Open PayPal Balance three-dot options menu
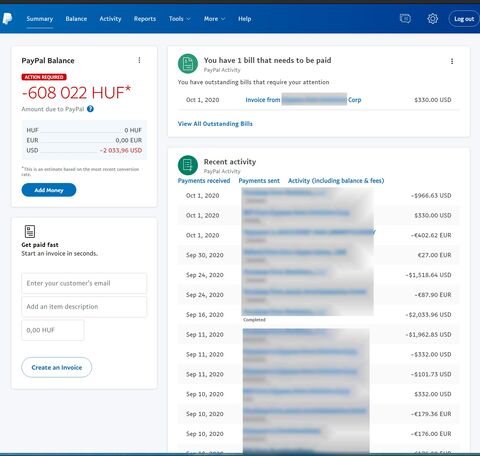480x456 pixels. click(139, 60)
